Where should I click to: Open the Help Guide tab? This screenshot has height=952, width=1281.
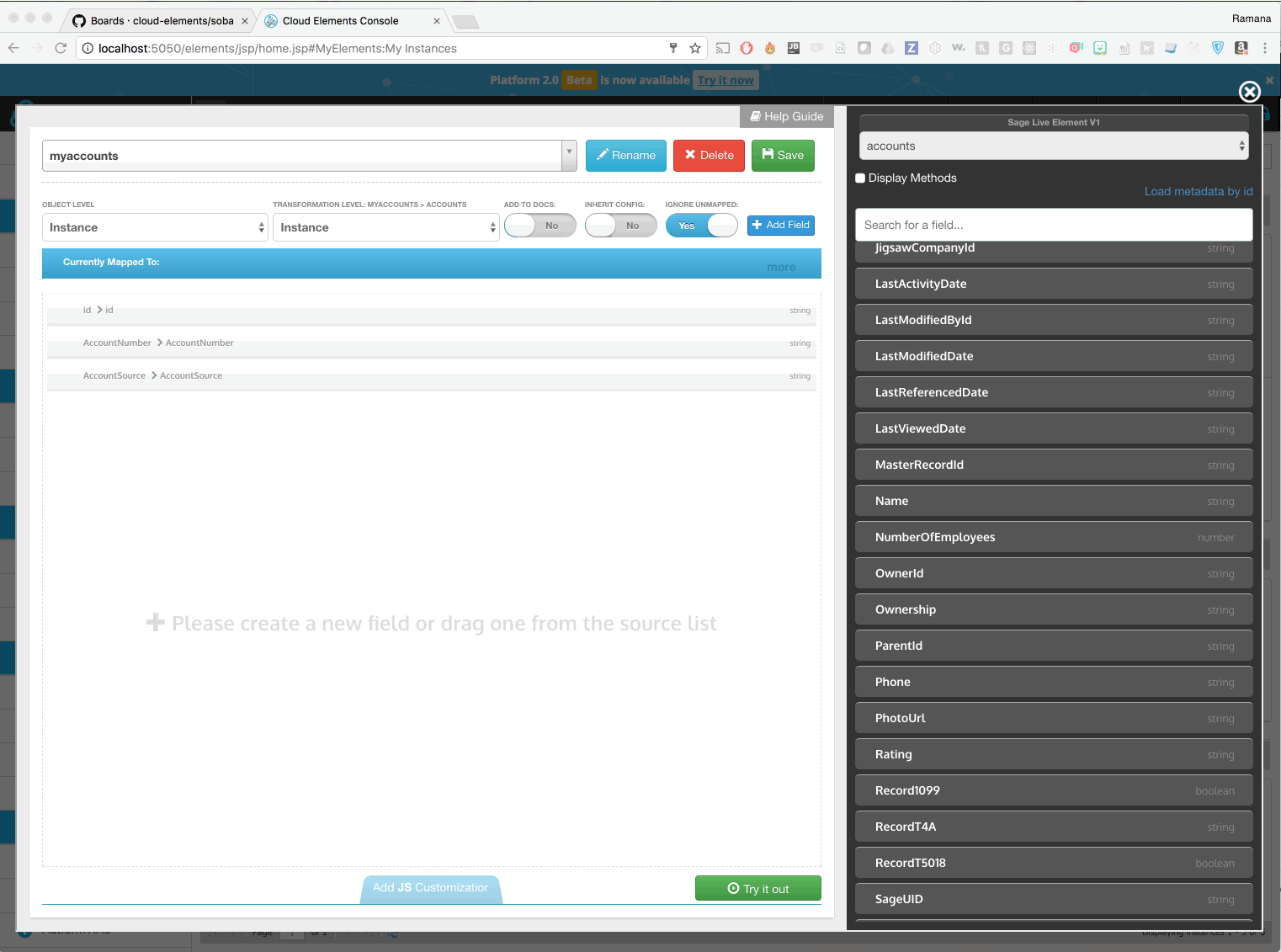(x=787, y=116)
